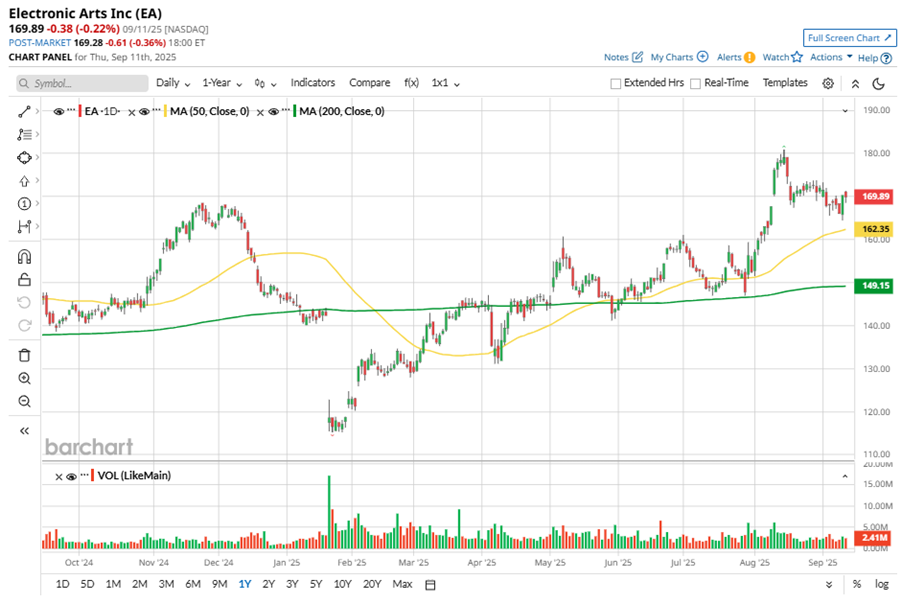Toggle percent scale mode
Viewport: 902px width, 603px height.
(x=857, y=585)
